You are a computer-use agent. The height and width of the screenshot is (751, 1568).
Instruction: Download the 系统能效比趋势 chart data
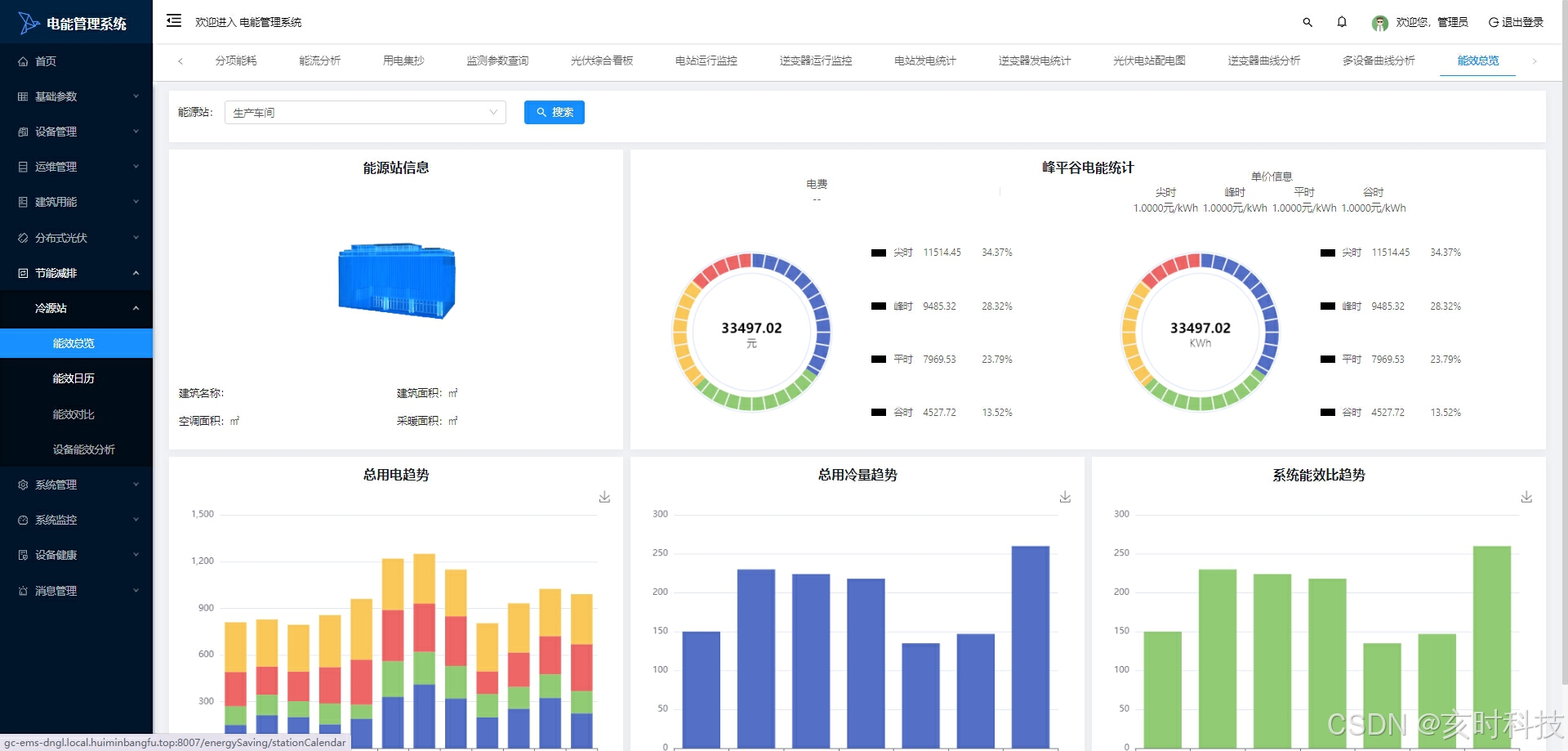(x=1526, y=496)
